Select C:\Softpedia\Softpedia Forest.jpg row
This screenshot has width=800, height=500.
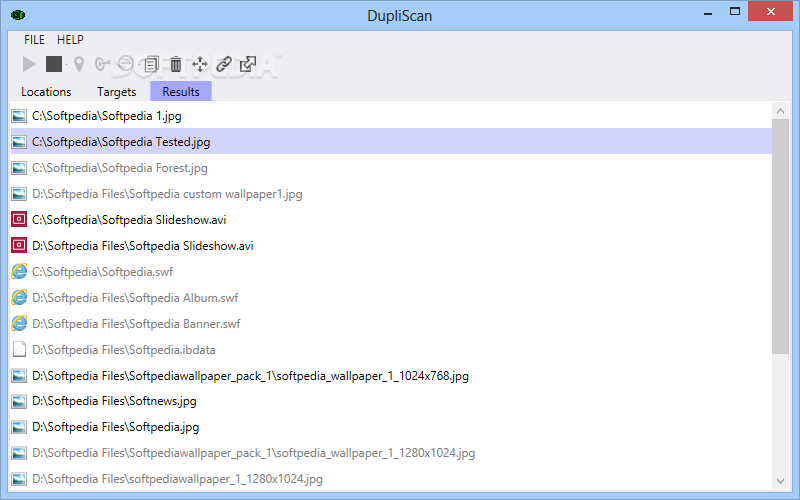coord(391,167)
